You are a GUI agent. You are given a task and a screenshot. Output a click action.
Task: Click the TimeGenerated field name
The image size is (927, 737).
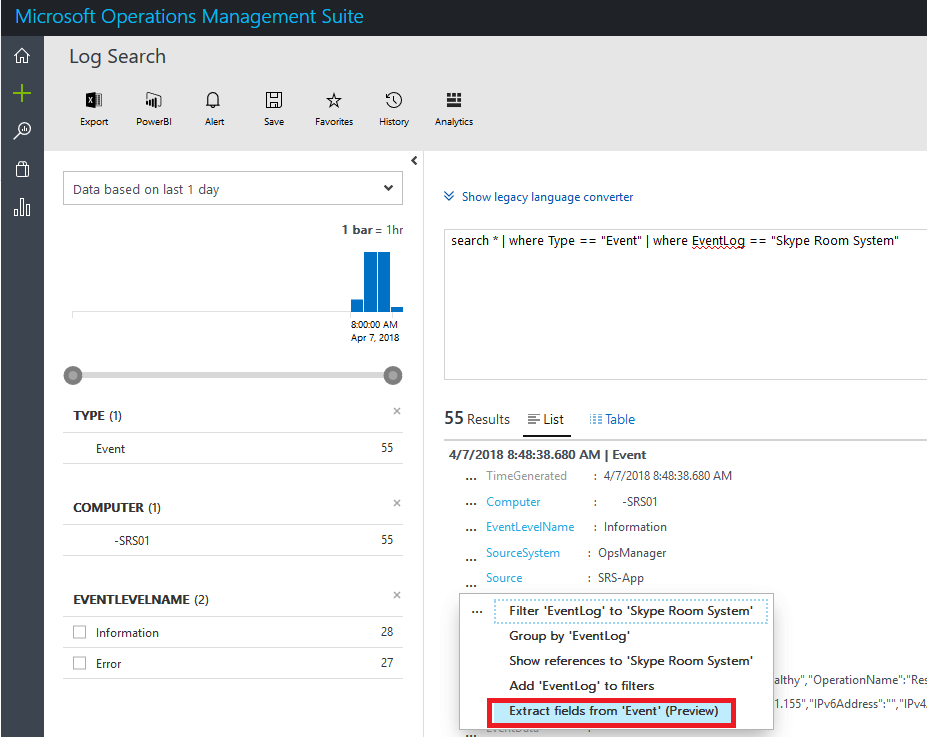point(526,476)
